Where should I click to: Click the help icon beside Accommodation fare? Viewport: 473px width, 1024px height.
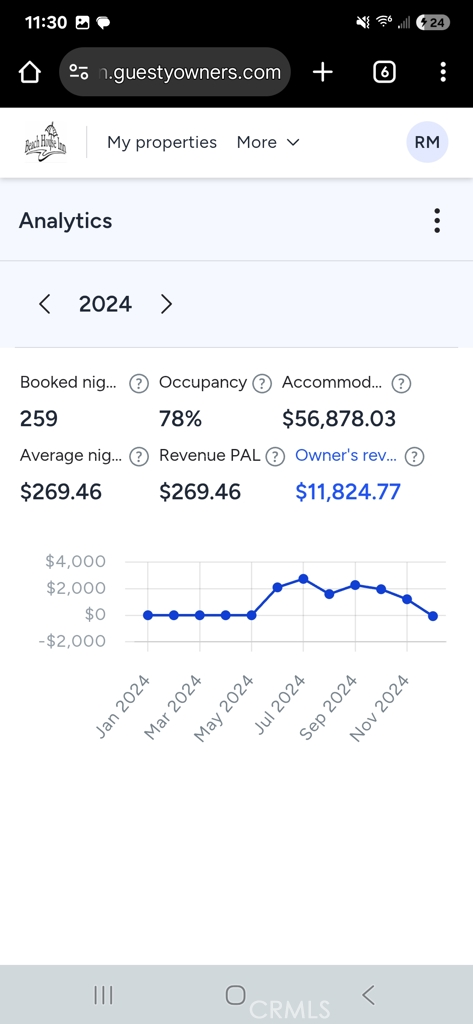[x=401, y=383]
